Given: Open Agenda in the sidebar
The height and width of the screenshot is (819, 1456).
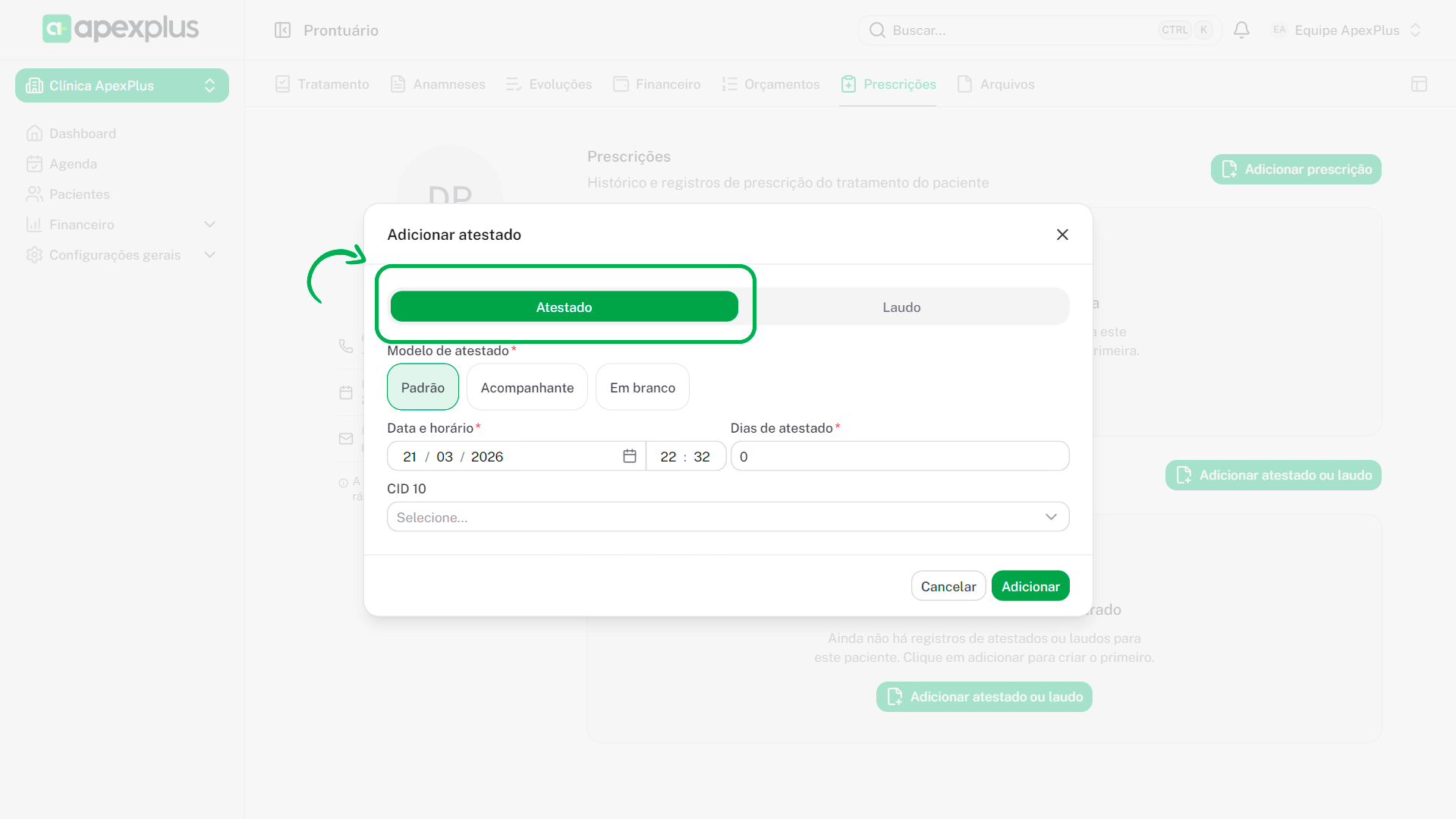Looking at the screenshot, I should 73,164.
